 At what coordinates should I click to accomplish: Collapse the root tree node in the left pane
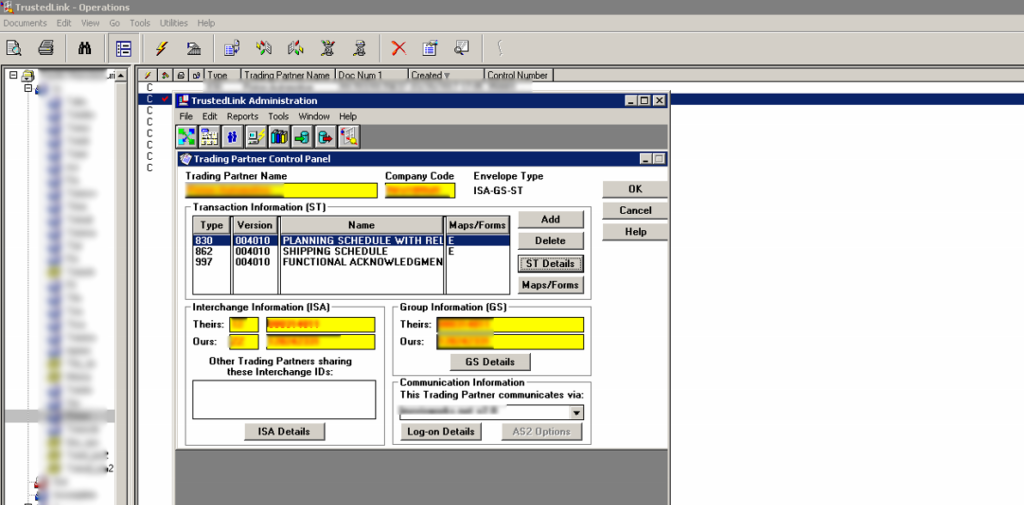(x=13, y=76)
